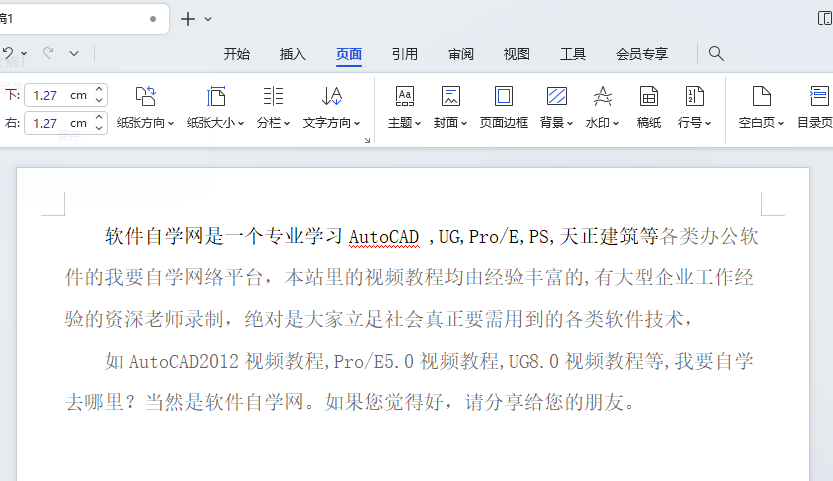Click the 稿纸 manuscript paper button
The width and height of the screenshot is (833, 481).
649,108
